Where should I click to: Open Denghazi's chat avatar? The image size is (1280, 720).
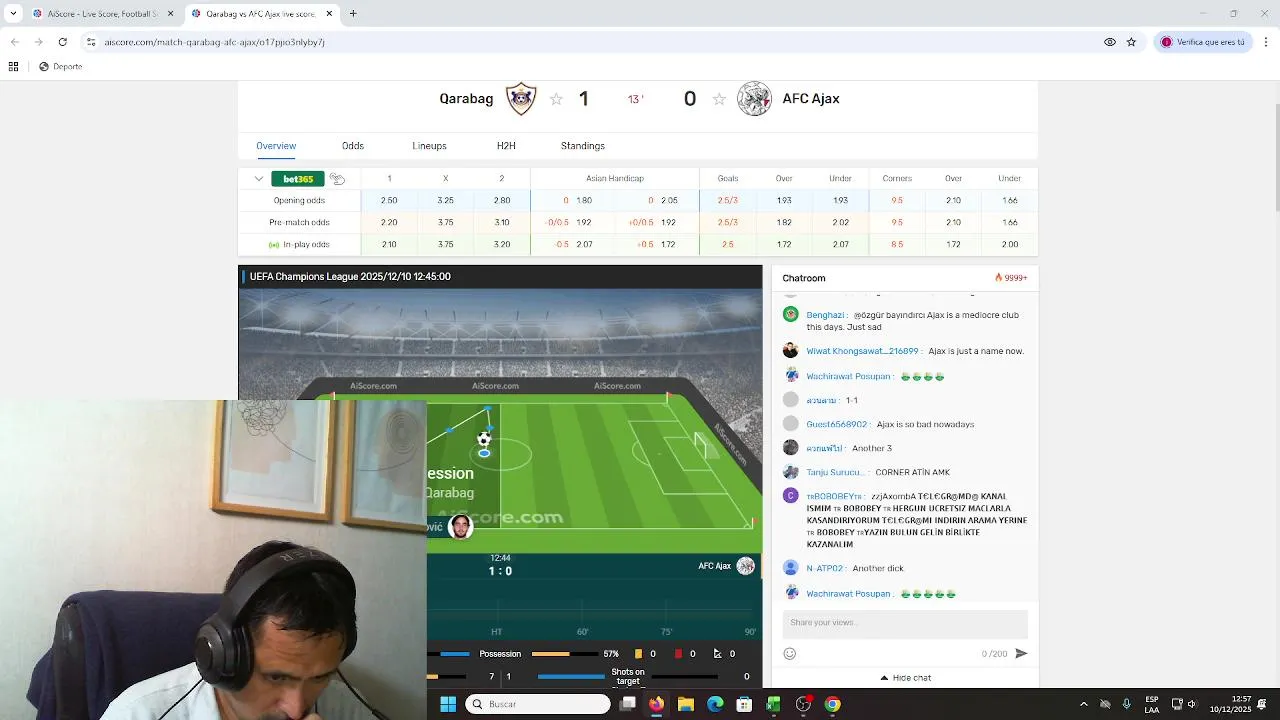[791, 315]
